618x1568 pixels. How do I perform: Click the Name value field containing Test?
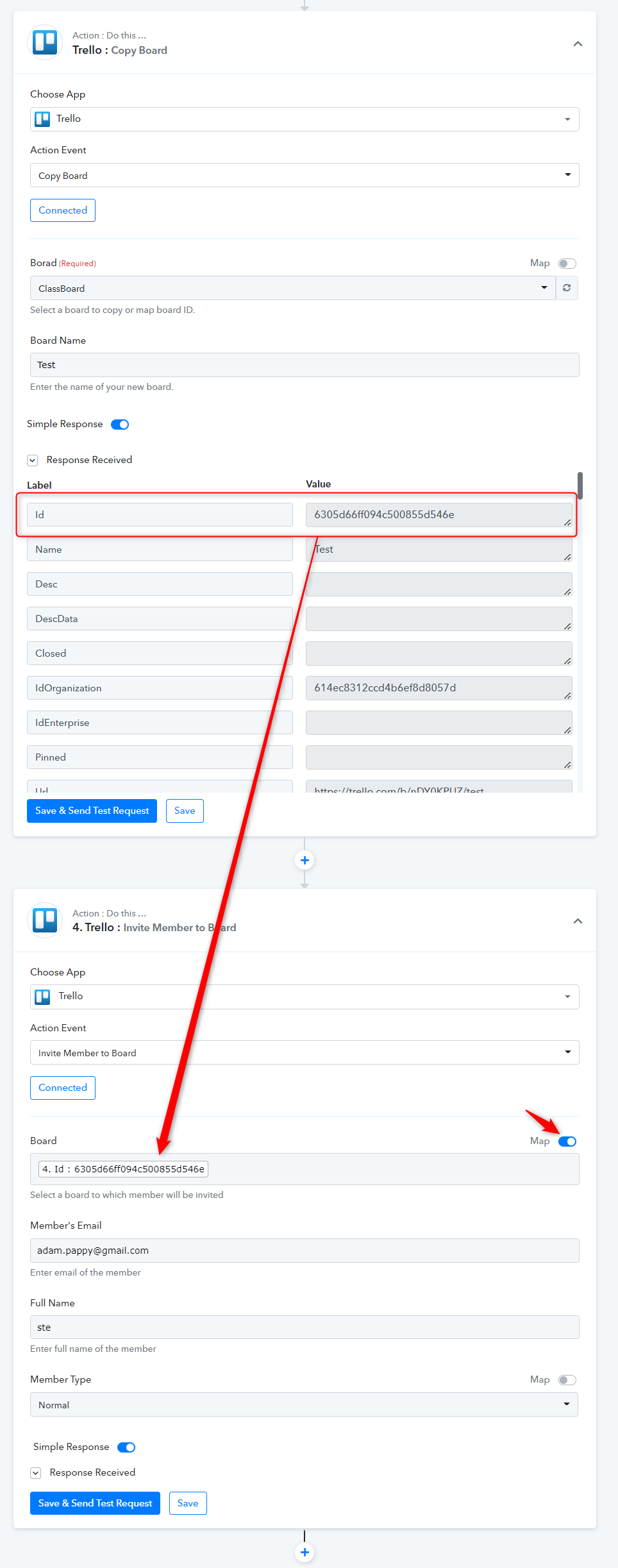click(x=439, y=550)
